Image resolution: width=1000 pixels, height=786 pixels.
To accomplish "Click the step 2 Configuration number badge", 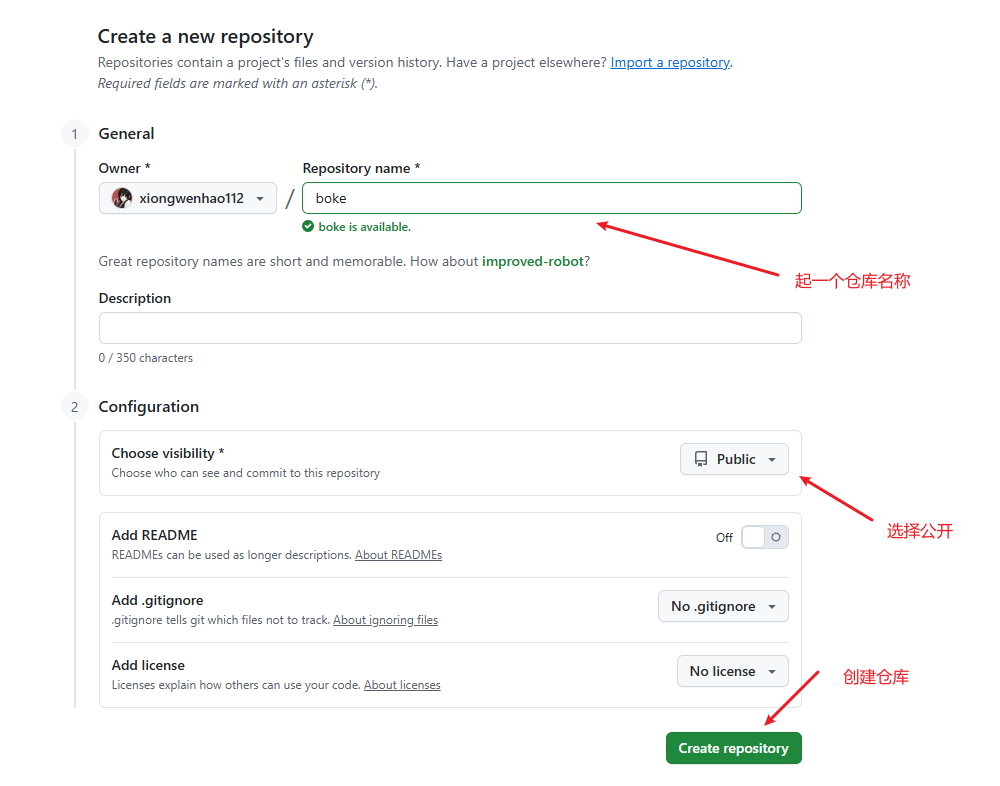I will pos(75,407).
